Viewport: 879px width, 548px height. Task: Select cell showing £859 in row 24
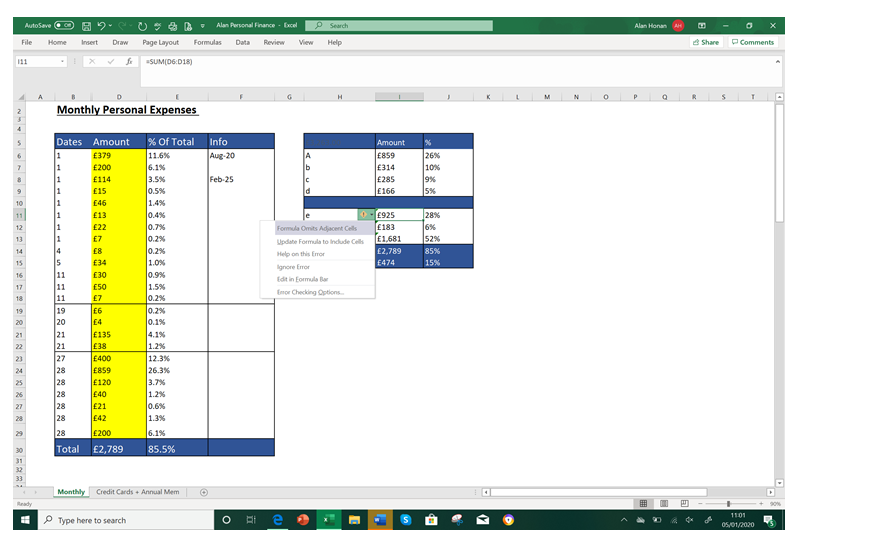(x=118, y=370)
